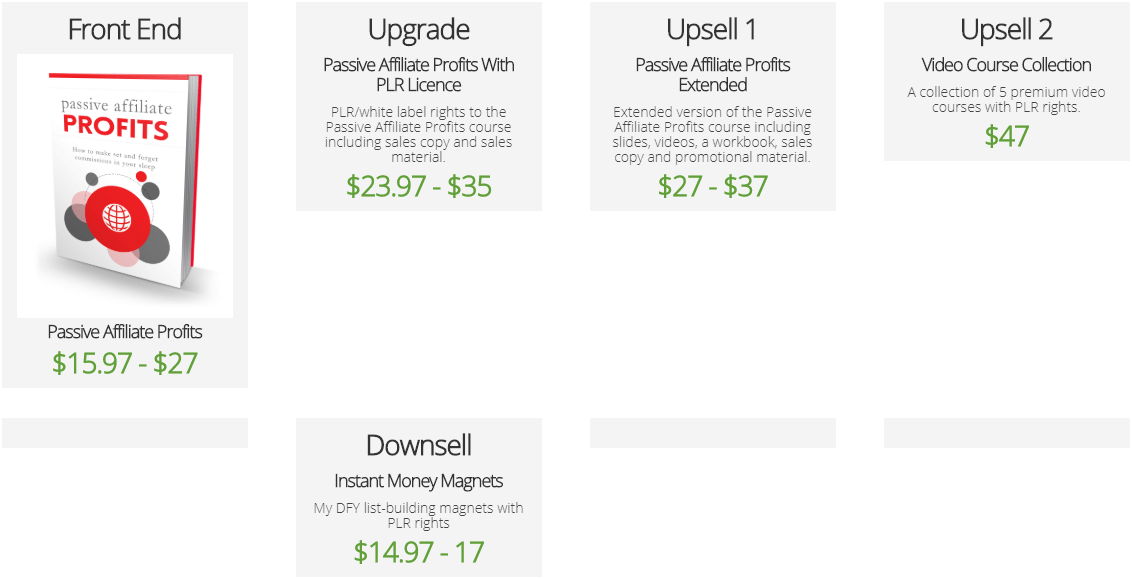Viewport: 1132px width, 579px height.
Task: Open the Upsell 1 heading
Action: pyautogui.click(x=713, y=30)
